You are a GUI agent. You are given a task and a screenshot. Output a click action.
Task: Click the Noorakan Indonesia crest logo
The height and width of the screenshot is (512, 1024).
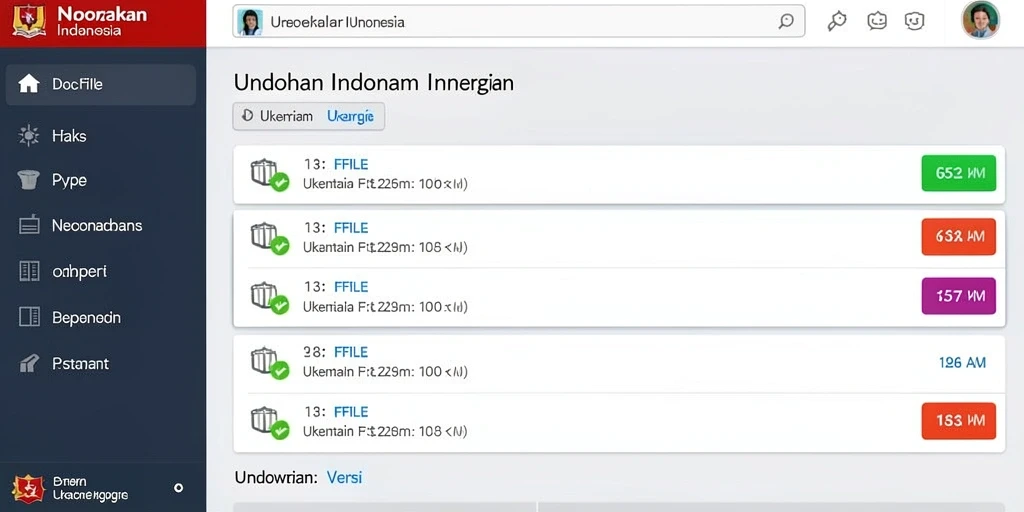pyautogui.click(x=29, y=21)
